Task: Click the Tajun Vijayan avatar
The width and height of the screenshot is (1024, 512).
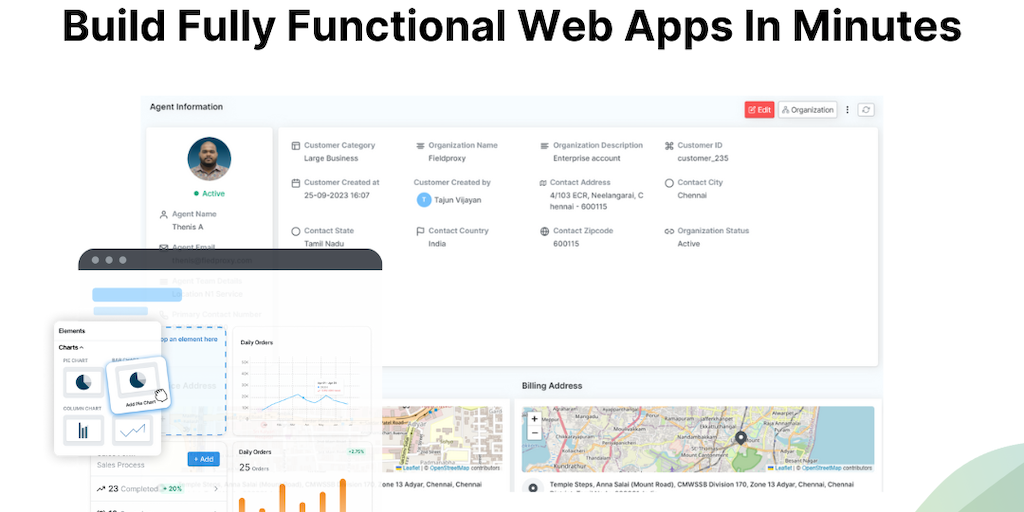Action: coord(424,200)
